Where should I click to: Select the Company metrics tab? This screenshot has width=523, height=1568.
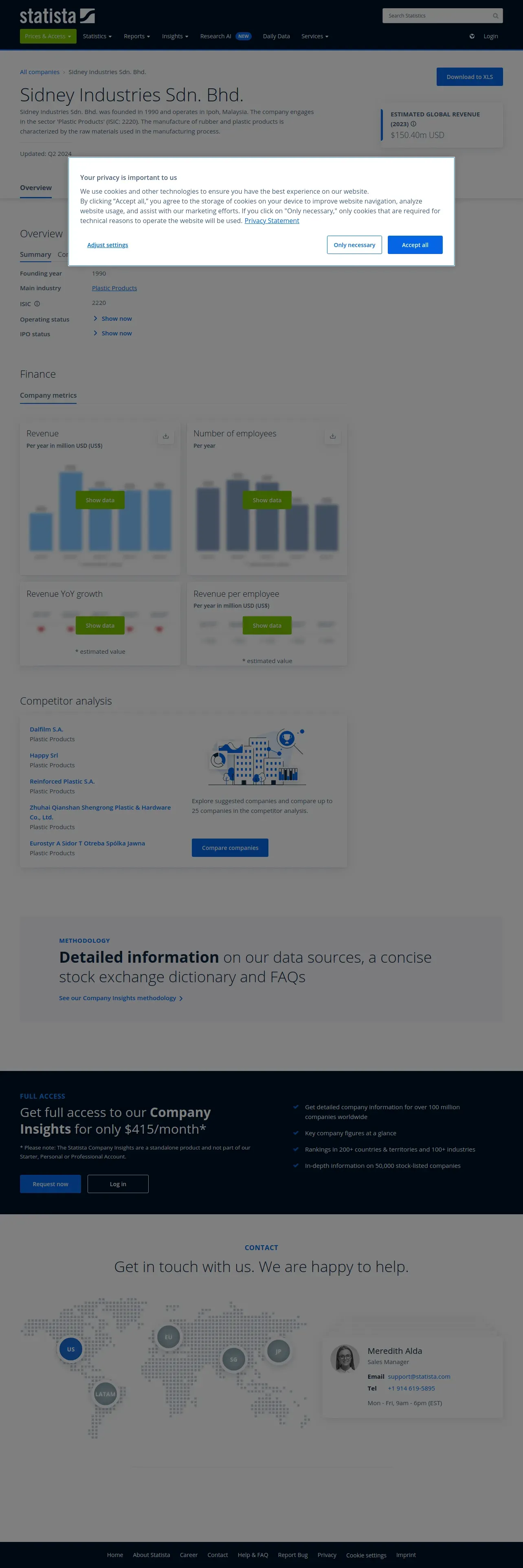pyautogui.click(x=48, y=396)
